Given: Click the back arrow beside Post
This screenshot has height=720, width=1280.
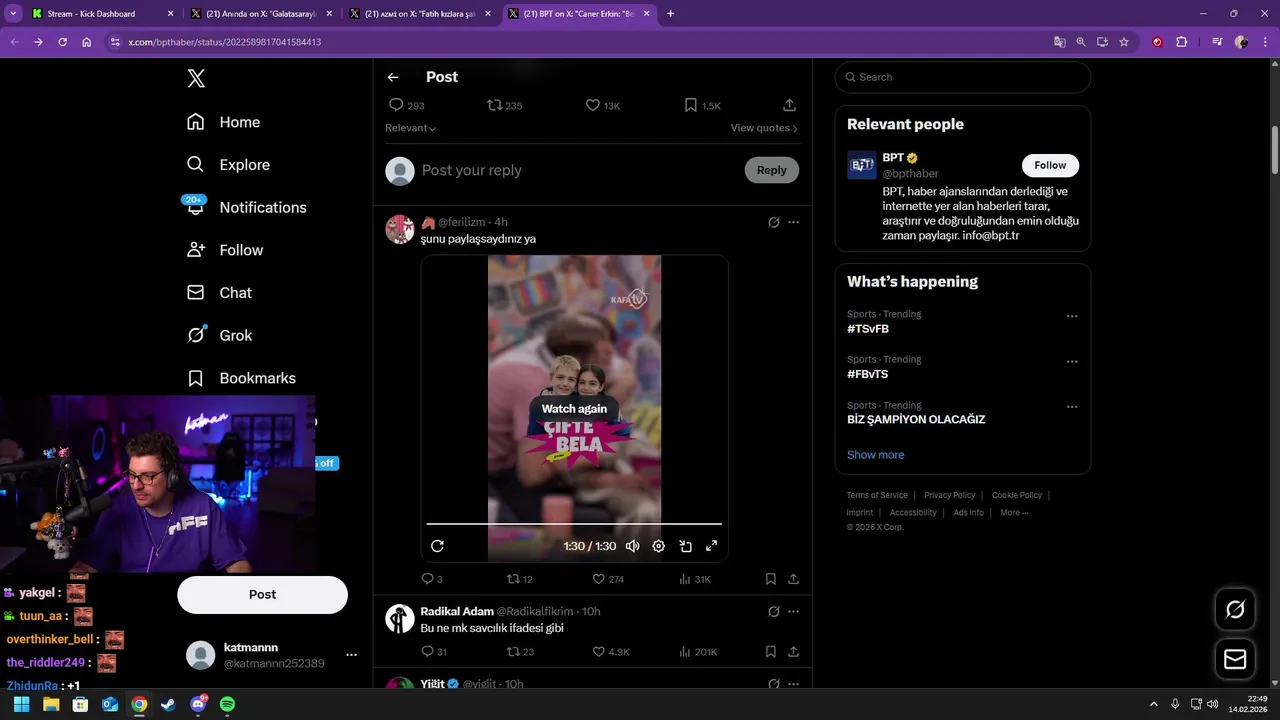Looking at the screenshot, I should pos(393,77).
